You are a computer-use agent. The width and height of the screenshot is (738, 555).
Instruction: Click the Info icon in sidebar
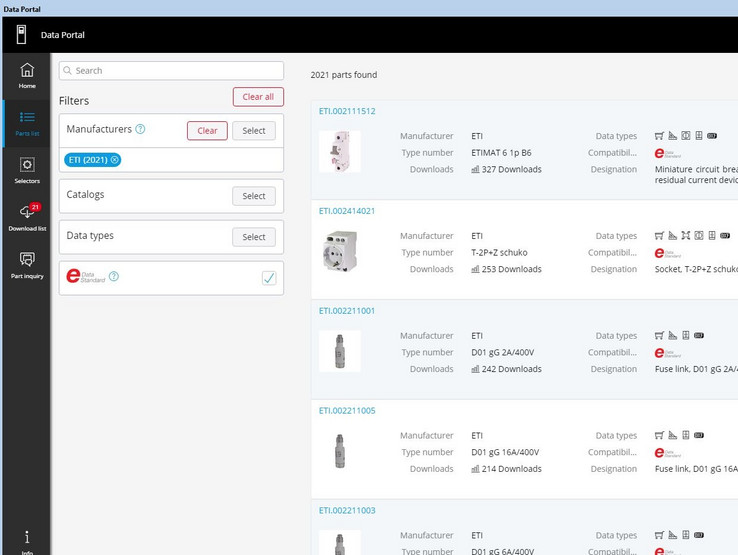pos(27,540)
